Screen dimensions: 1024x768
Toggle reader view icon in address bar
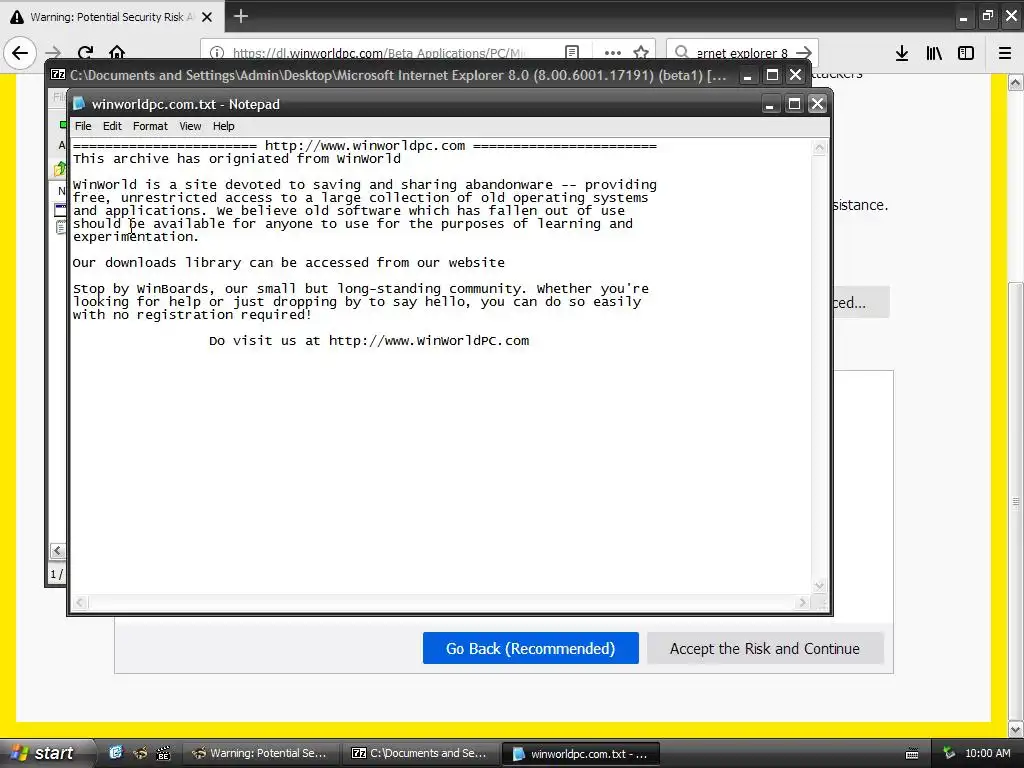point(571,53)
